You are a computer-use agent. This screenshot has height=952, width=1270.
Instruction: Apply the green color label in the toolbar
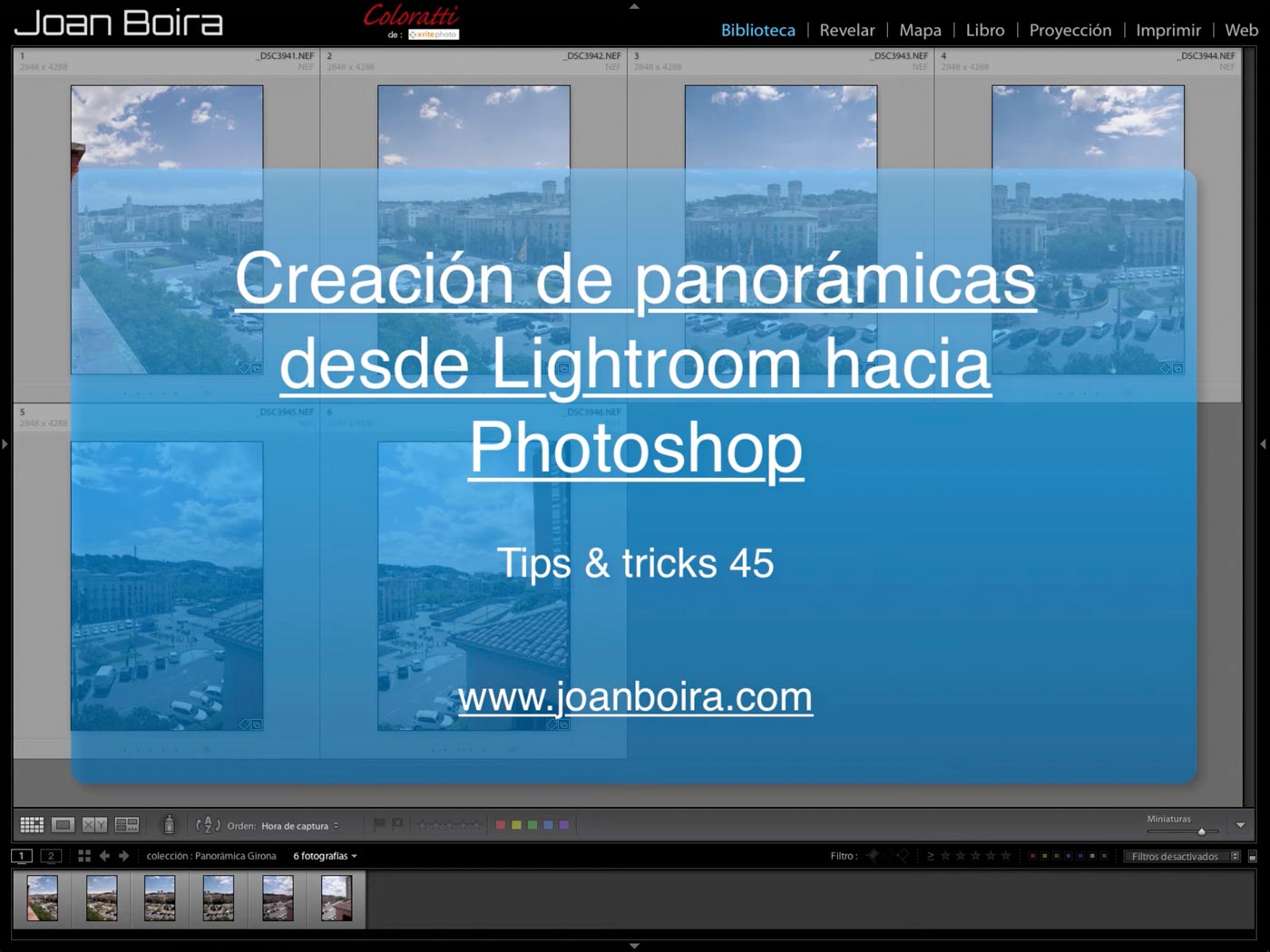pos(532,825)
